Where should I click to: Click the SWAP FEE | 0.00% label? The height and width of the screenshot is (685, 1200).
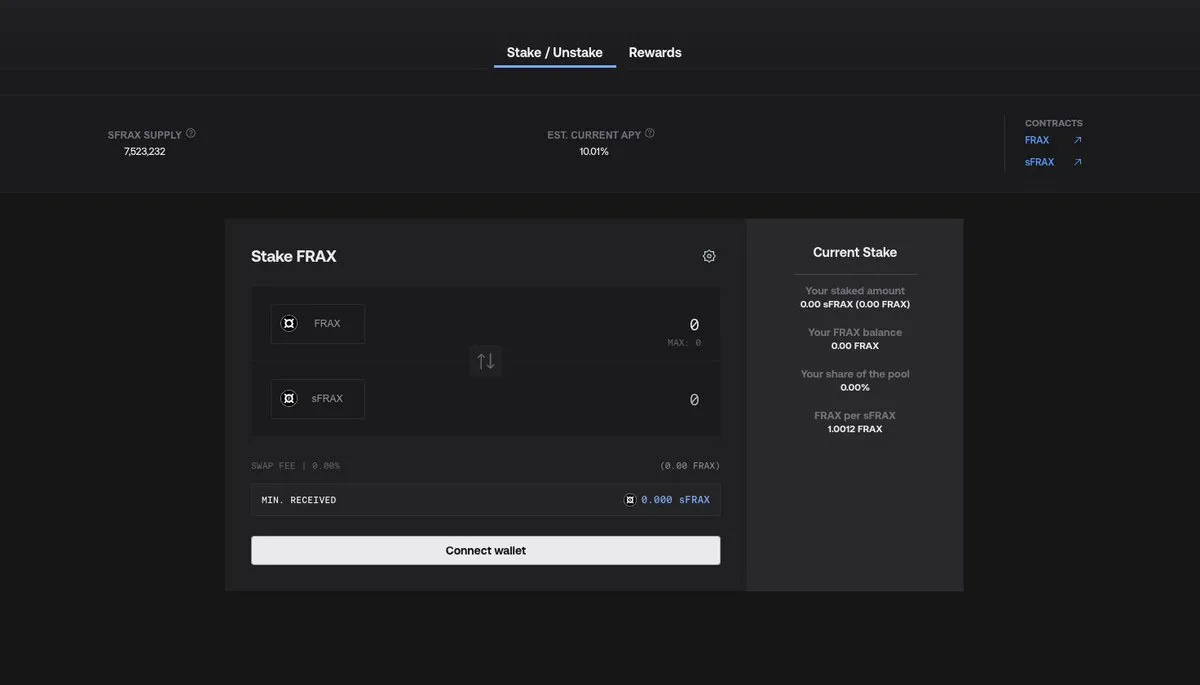[x=296, y=466]
